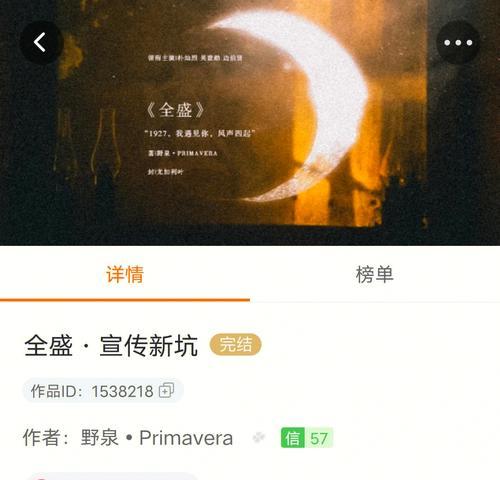The image size is (500, 480).
Task: Tap the cast credits line atop cover
Action: [x=195, y=58]
